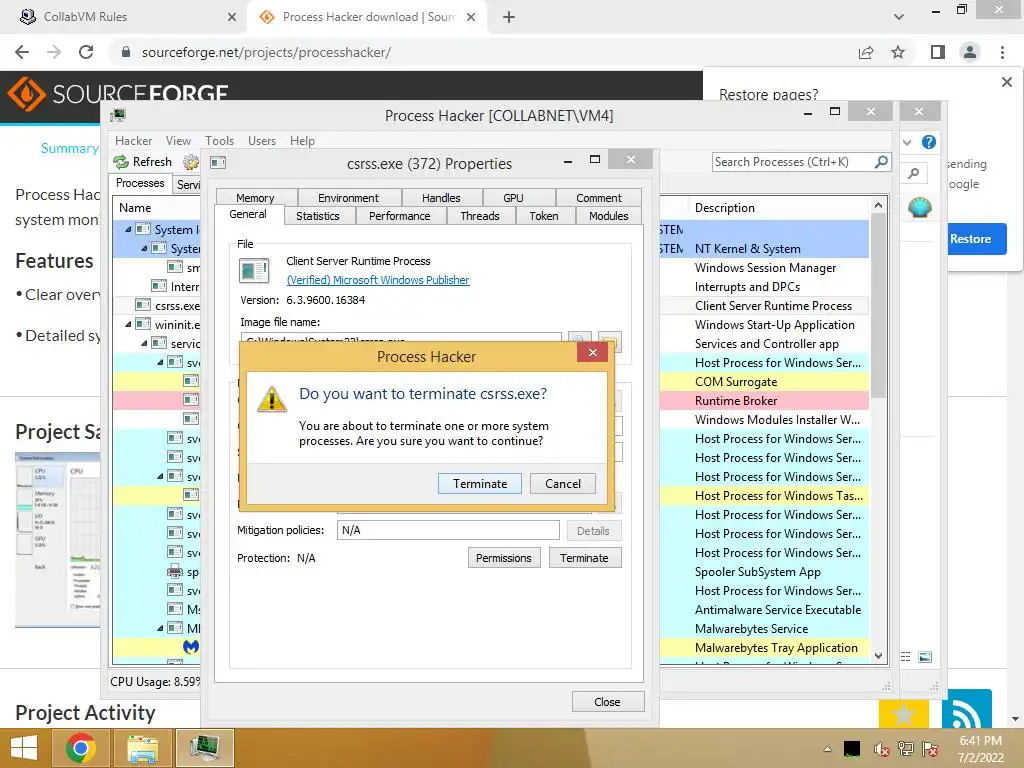Click Terminate button in csrss Properties window
Screen dimensions: 1024x768
tap(584, 558)
